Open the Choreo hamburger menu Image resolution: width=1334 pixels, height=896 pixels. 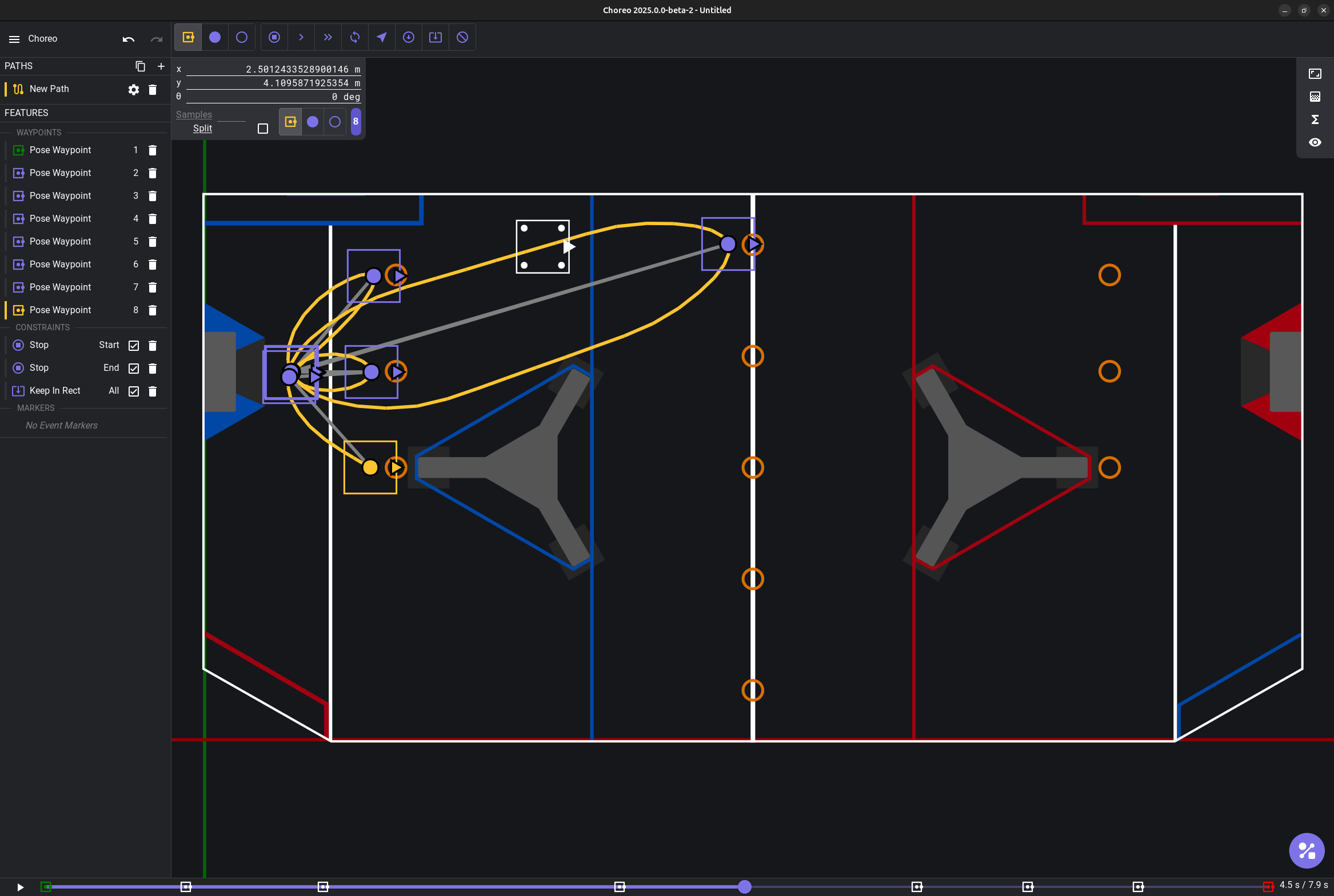pos(14,38)
